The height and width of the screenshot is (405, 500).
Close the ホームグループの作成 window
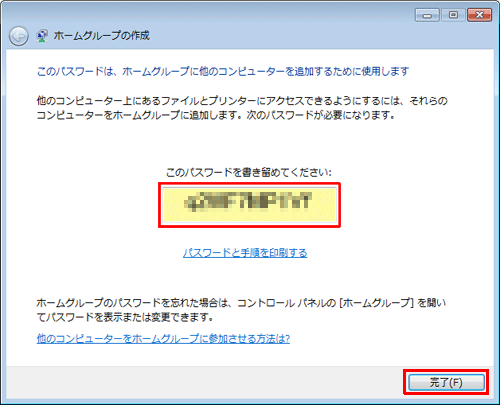(x=479, y=15)
